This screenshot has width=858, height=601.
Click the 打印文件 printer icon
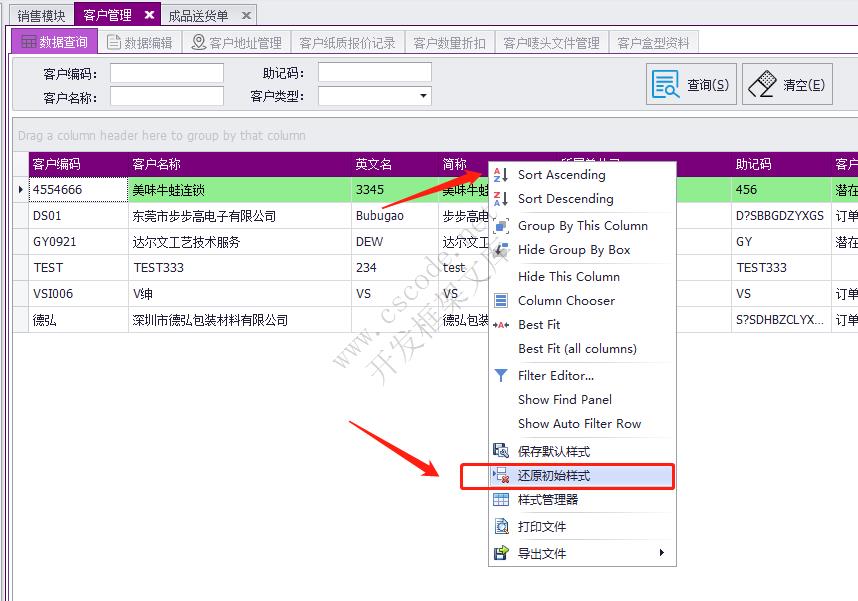pyautogui.click(x=502, y=526)
